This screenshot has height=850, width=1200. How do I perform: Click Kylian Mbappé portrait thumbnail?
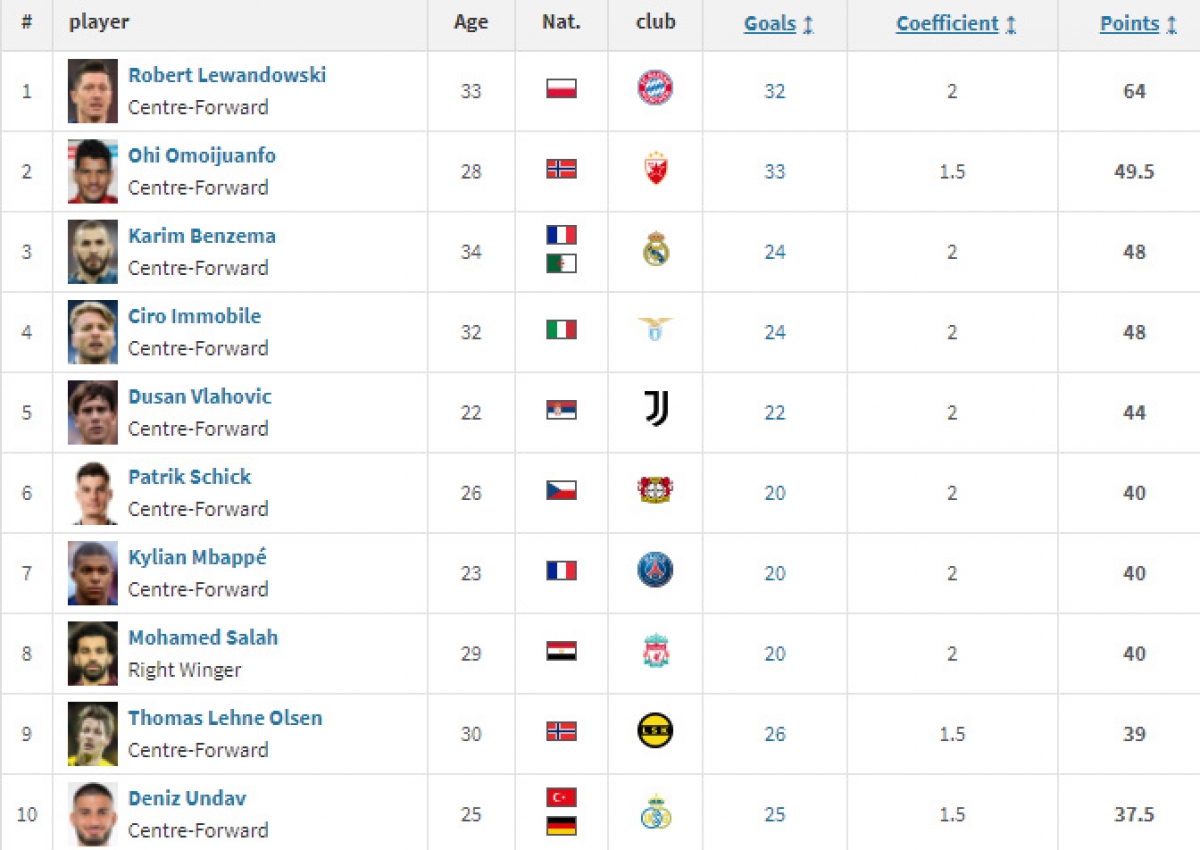point(93,573)
